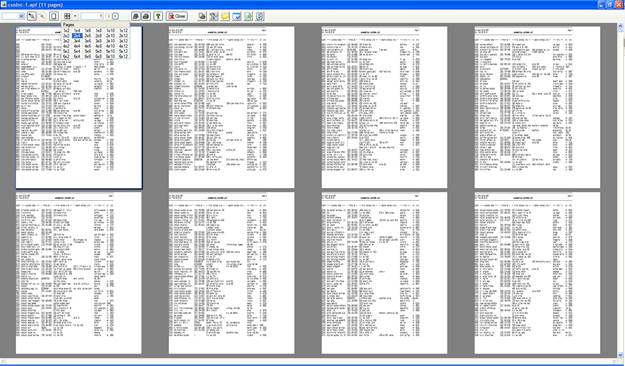Click the second printer icon beside it
Viewport: 625px width, 366px height.
(146, 16)
